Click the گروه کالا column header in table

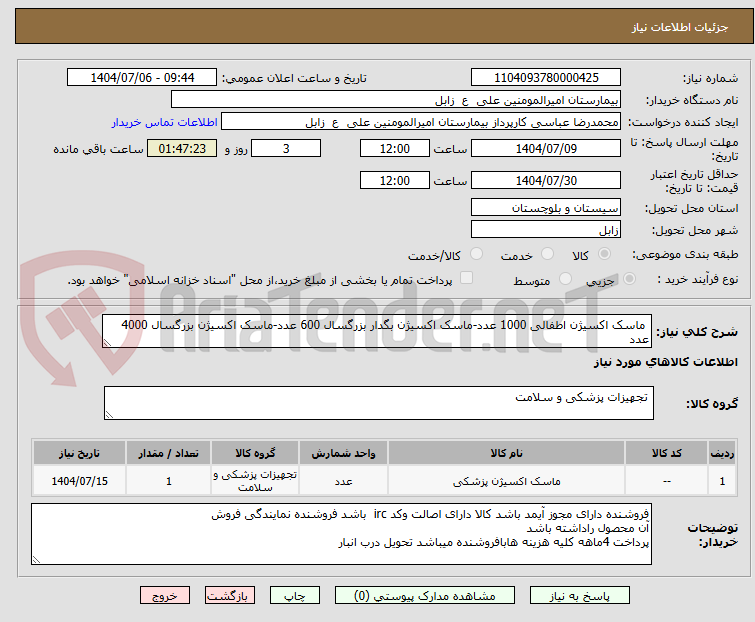point(255,453)
